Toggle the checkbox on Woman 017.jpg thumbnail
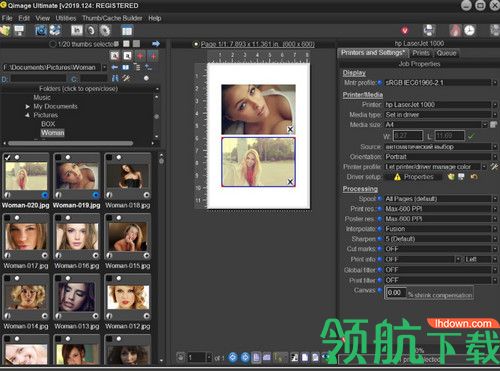 (7, 218)
